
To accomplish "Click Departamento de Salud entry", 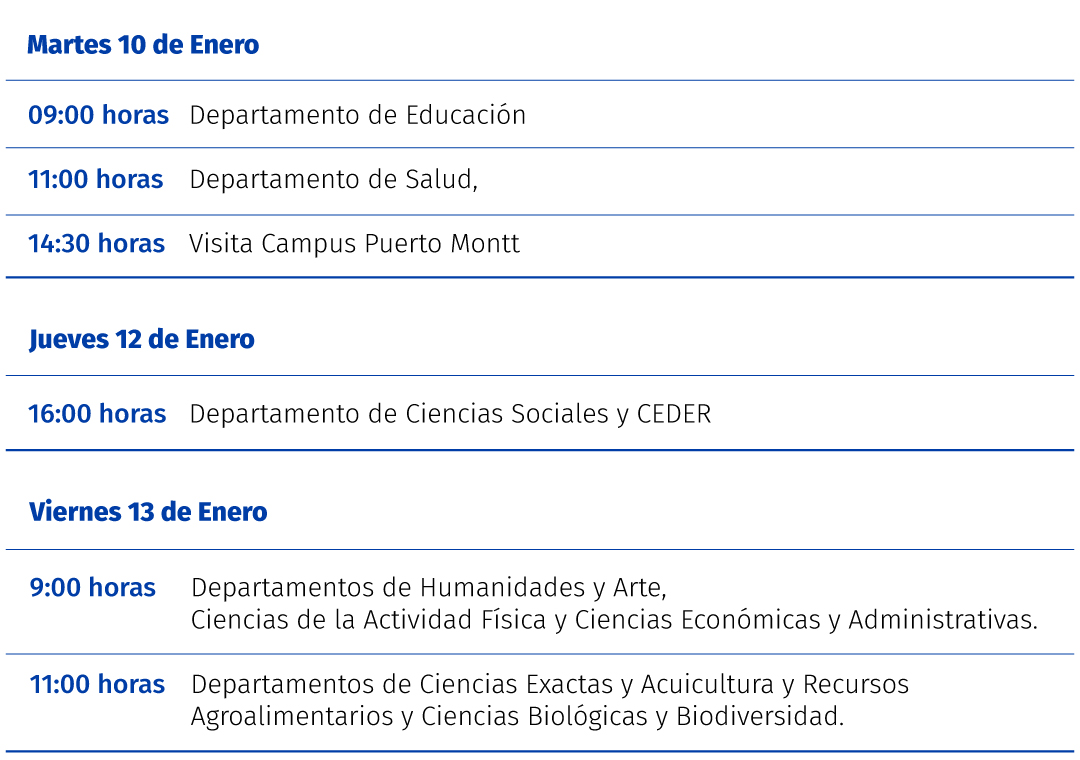I will (x=333, y=180).
